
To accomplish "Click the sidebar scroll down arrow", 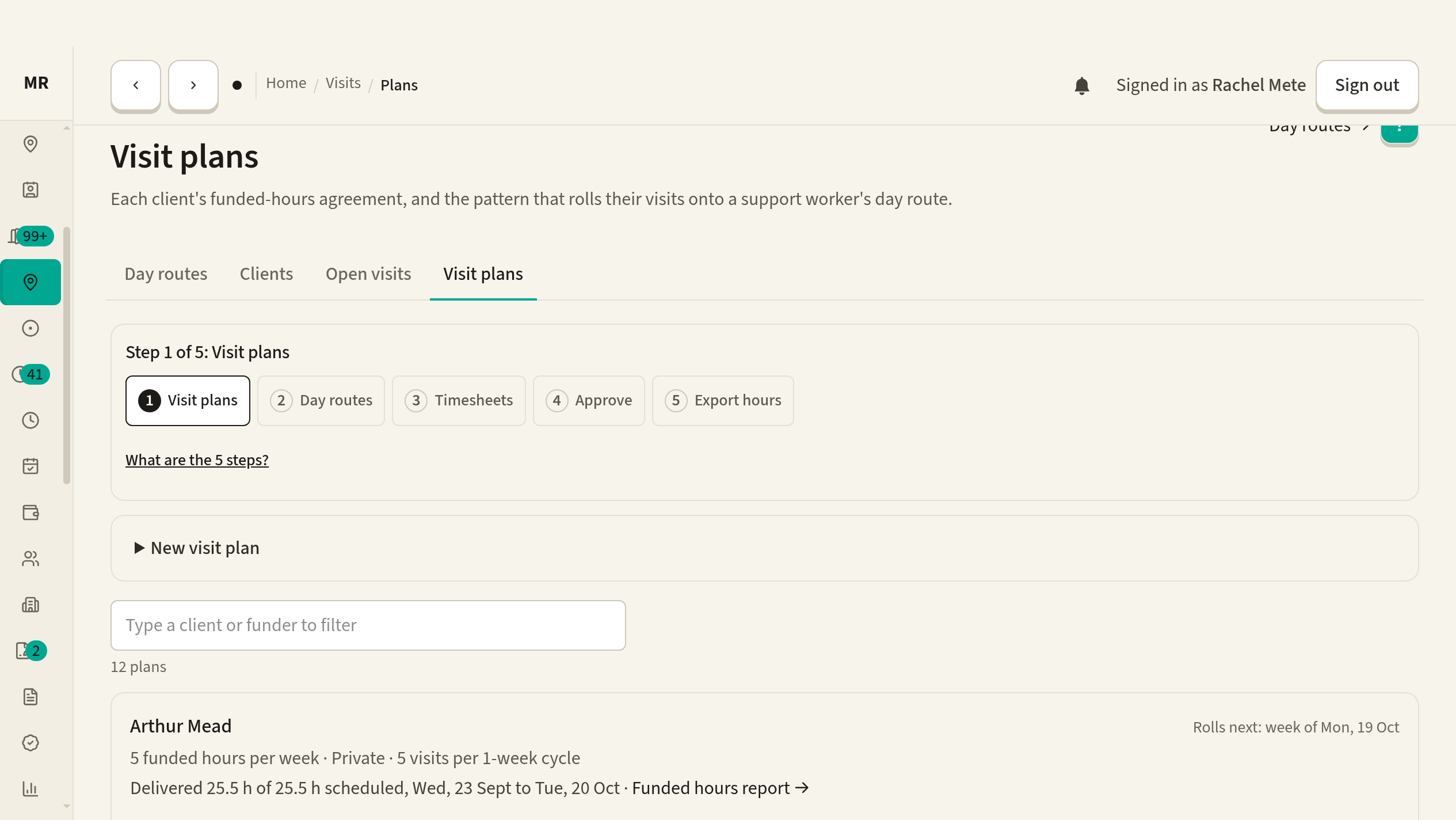I will tap(67, 806).
